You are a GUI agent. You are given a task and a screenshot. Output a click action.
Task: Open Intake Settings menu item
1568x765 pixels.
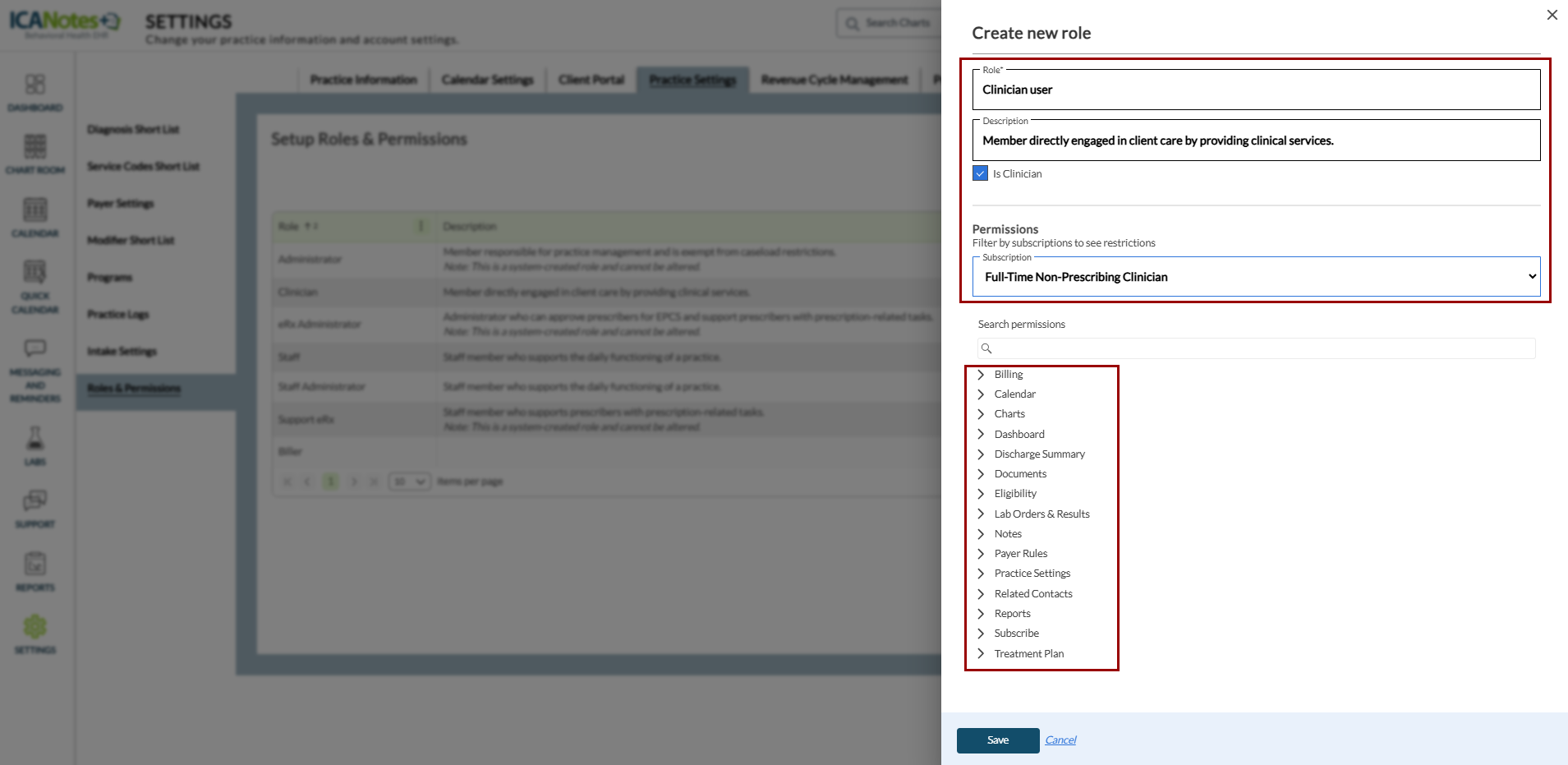click(x=122, y=352)
